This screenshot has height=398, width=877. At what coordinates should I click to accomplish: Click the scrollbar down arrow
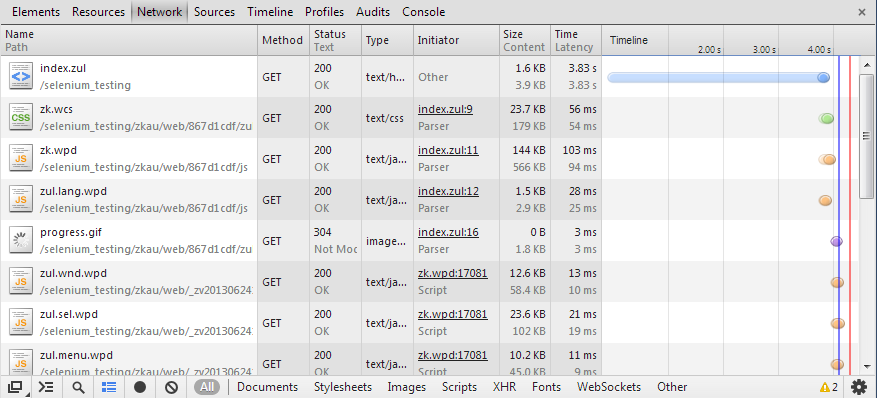point(867,367)
